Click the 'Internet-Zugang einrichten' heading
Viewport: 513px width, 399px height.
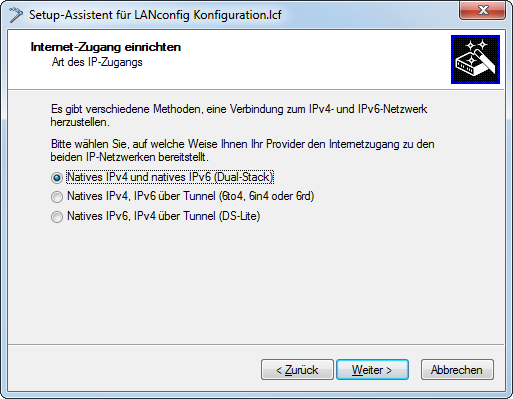106,47
